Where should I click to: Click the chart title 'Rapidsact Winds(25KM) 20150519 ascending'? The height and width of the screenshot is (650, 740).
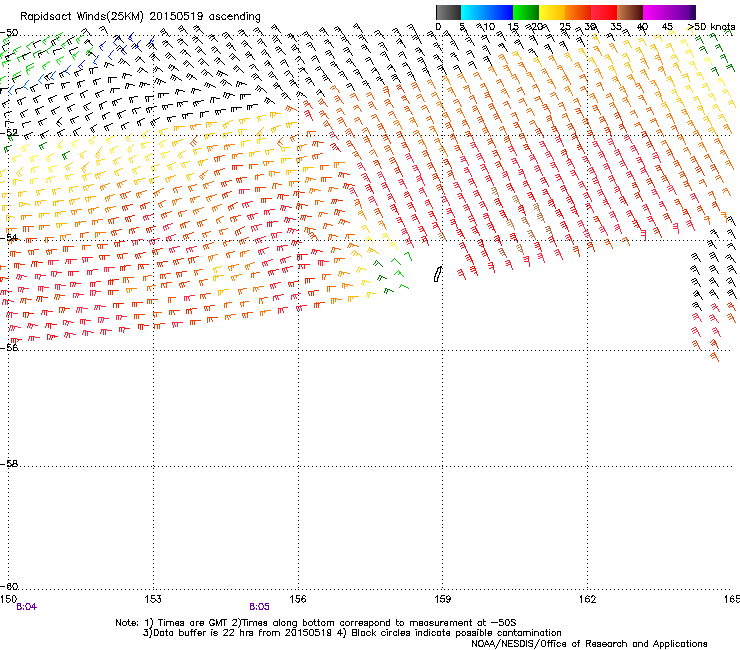140,17
